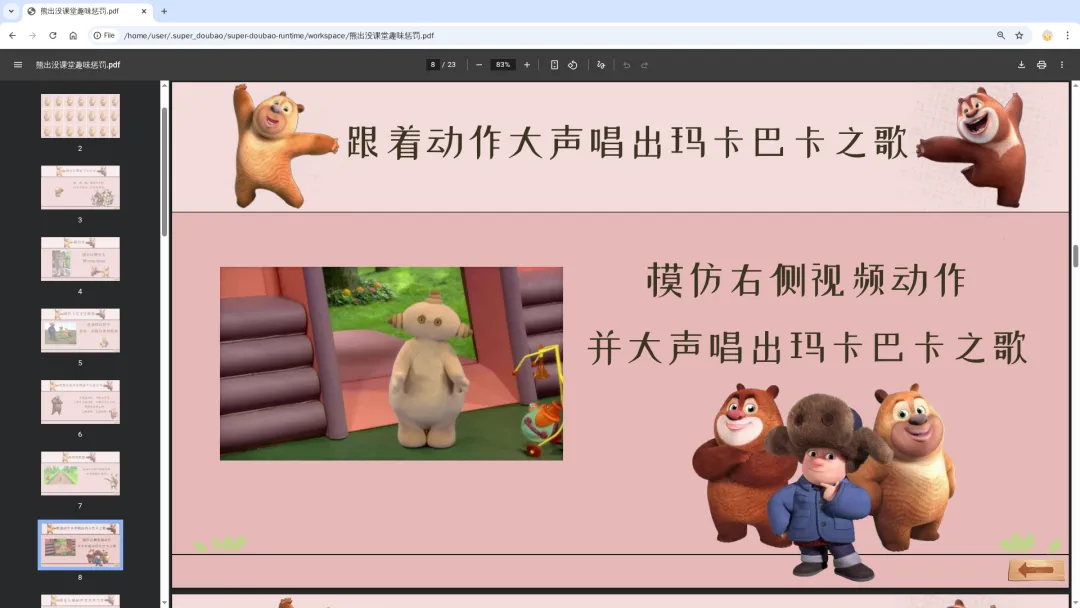This screenshot has width=1080, height=608.
Task: Click the zoom out minus button
Action: click(479, 65)
